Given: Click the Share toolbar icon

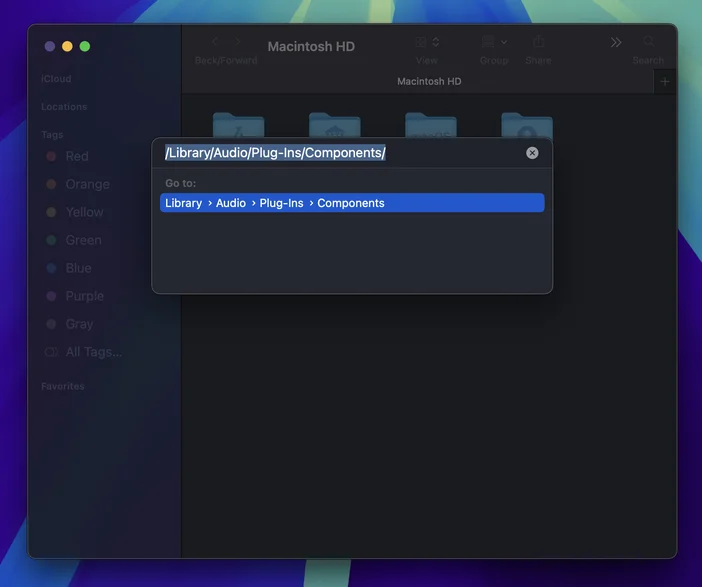Looking at the screenshot, I should pyautogui.click(x=539, y=42).
